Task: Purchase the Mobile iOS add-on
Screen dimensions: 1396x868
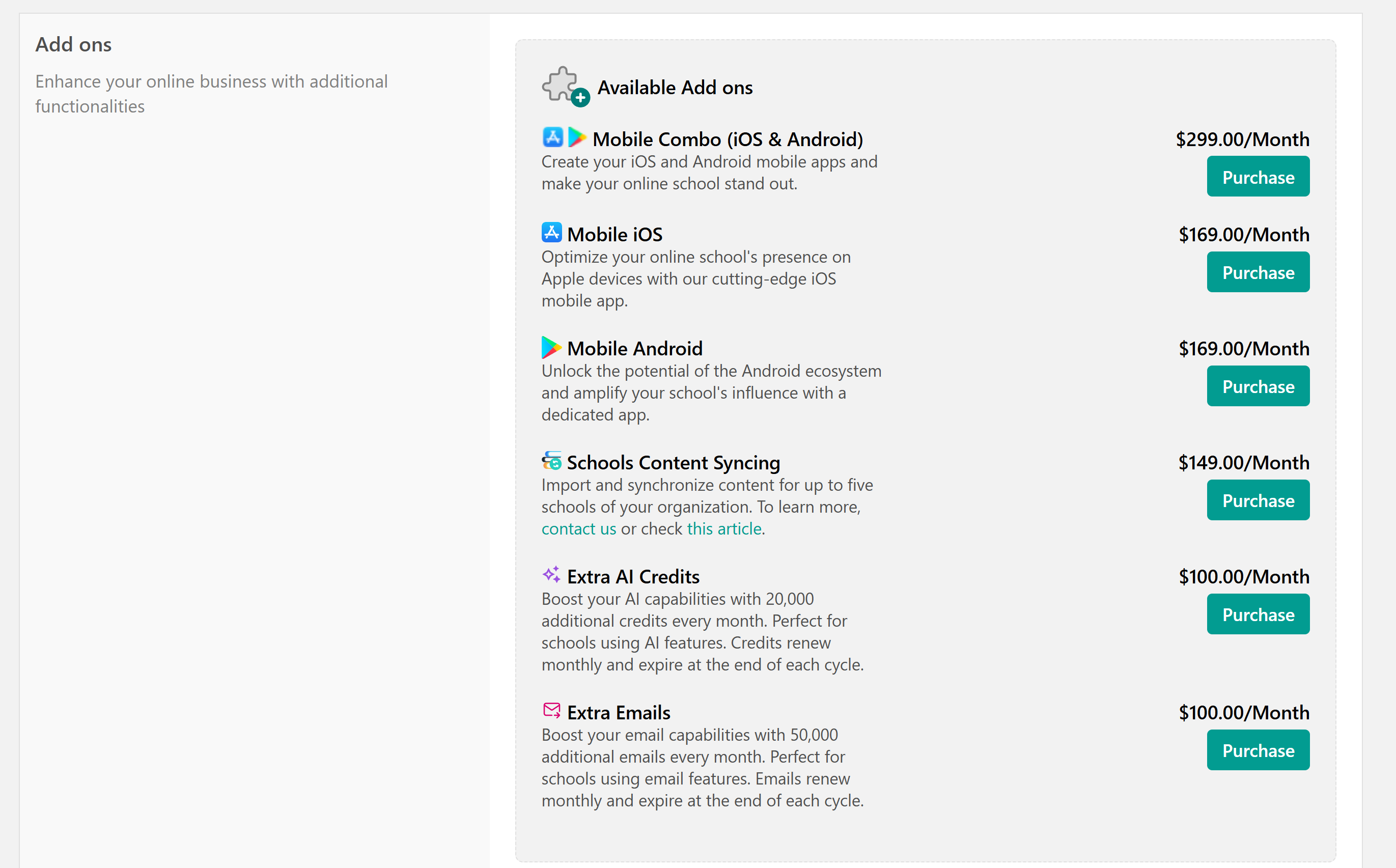Action: [x=1258, y=272]
